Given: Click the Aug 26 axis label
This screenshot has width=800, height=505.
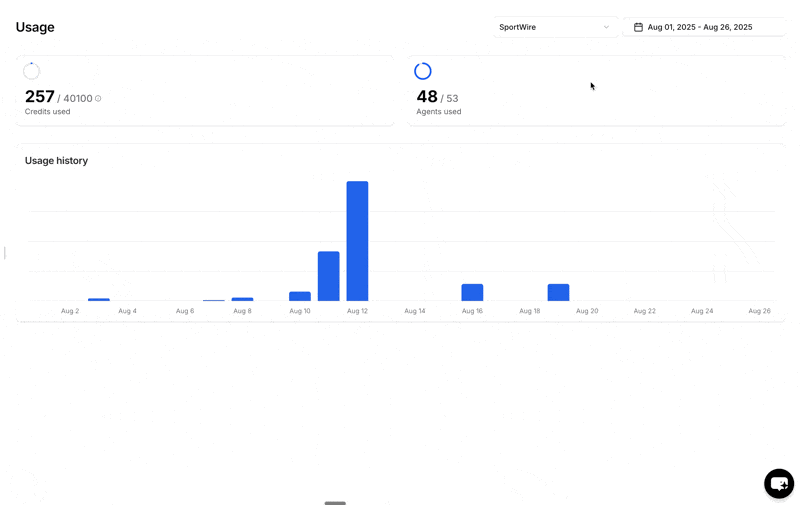Looking at the screenshot, I should coord(759,311).
